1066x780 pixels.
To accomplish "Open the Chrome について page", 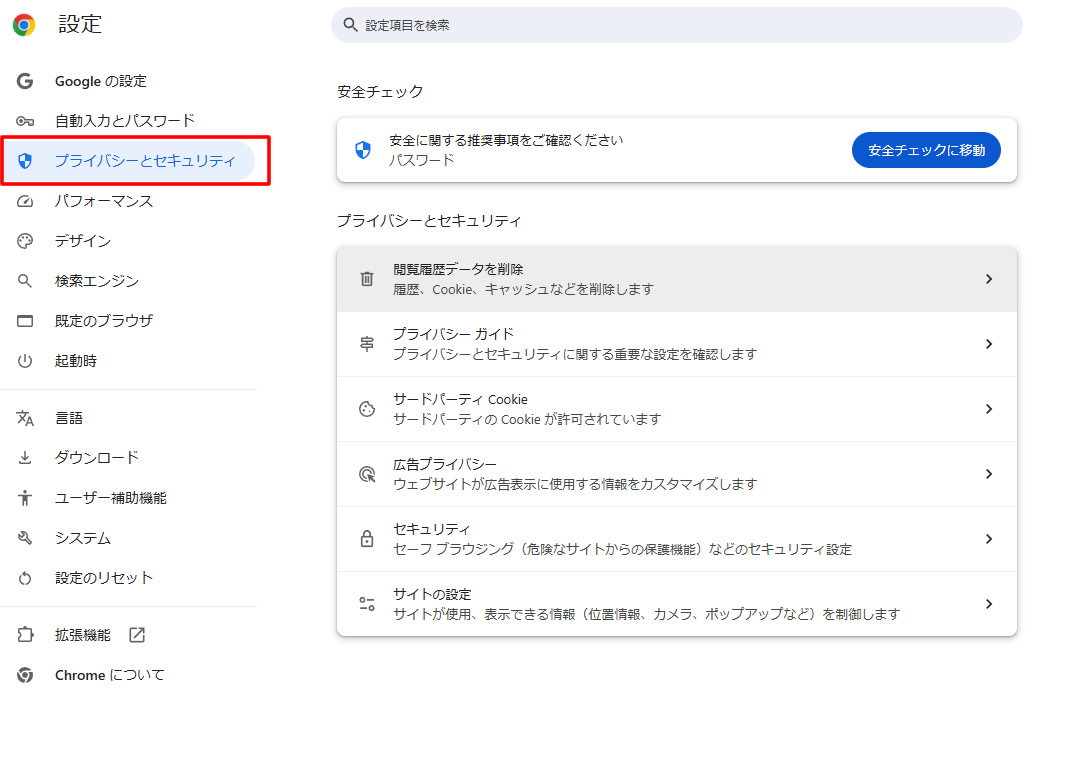I will point(109,675).
